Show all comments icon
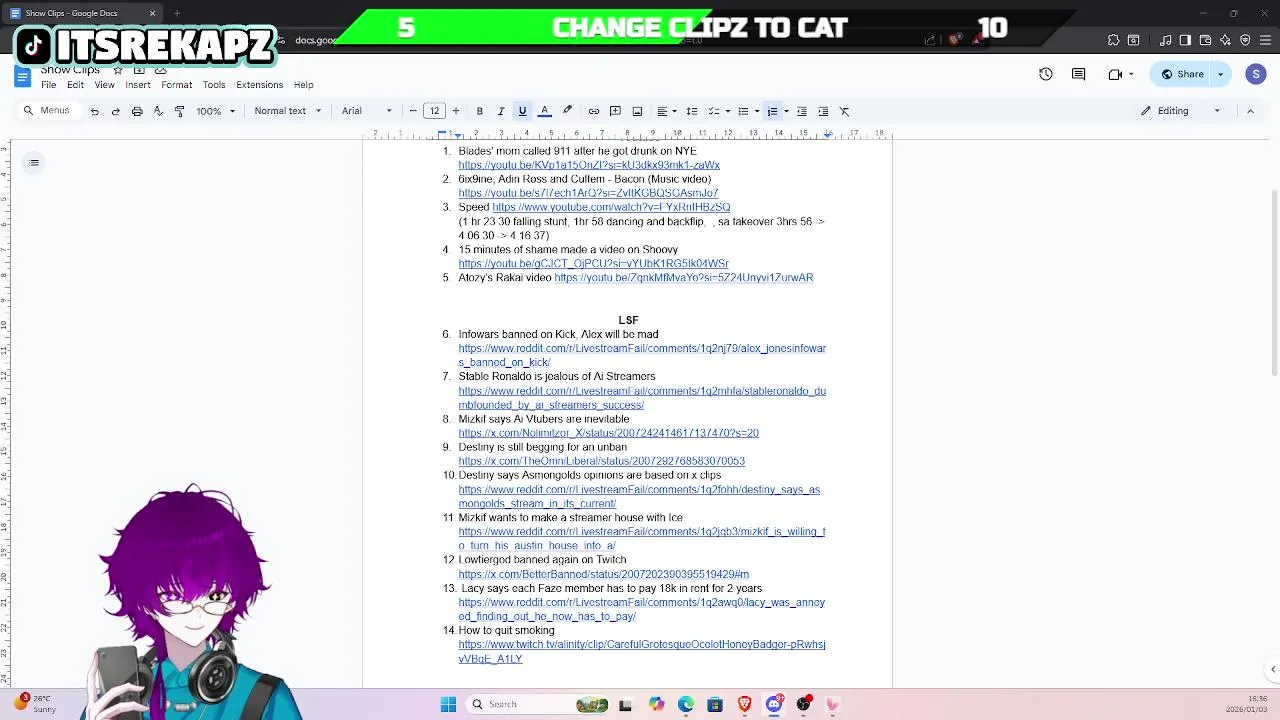This screenshot has width=1280, height=720. click(1078, 74)
